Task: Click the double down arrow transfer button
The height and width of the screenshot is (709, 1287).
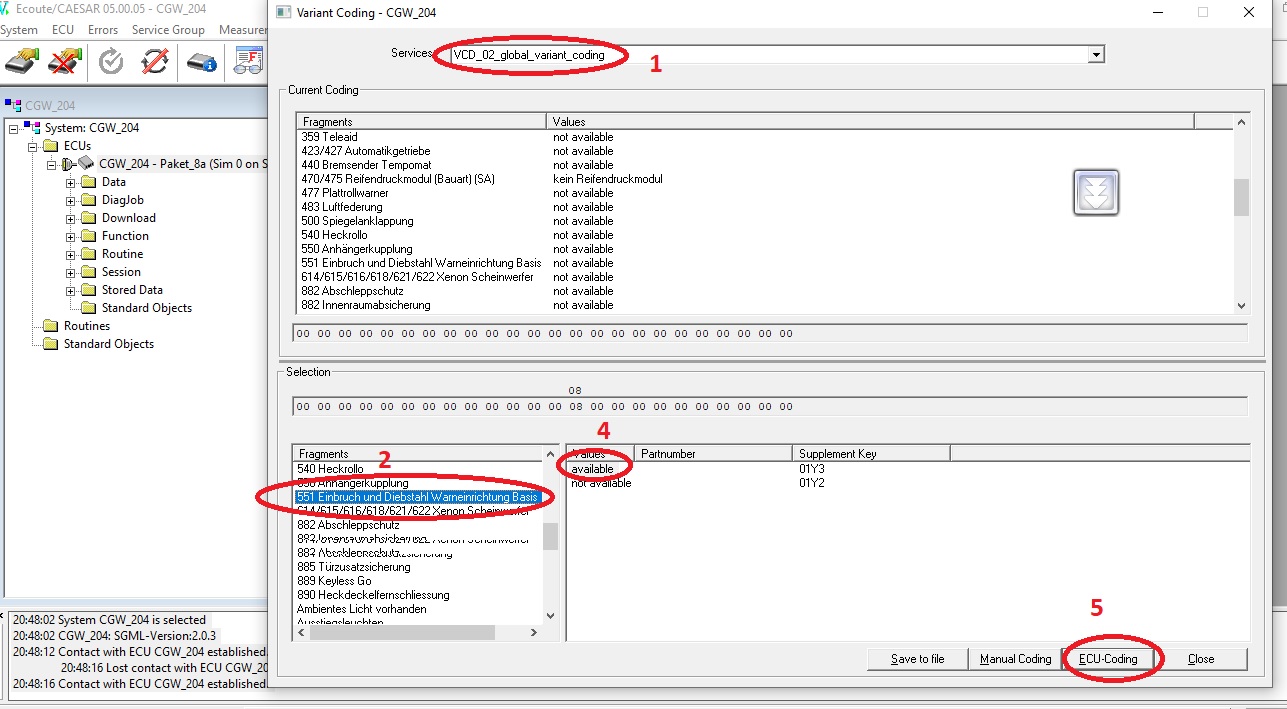Action: [x=1096, y=192]
